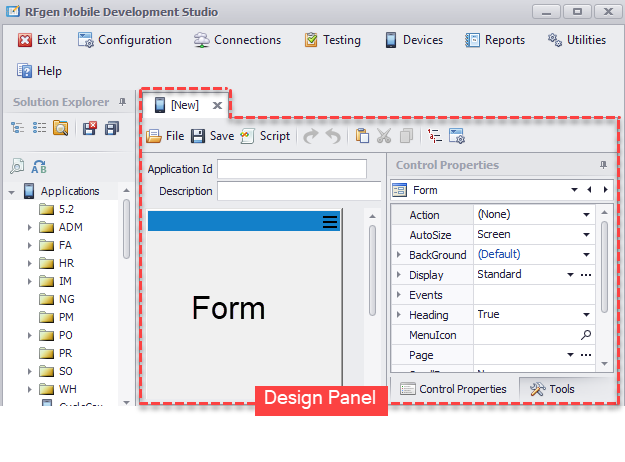This screenshot has width=625, height=462.
Task: Click the copy icon in design toolbar
Action: (406, 136)
